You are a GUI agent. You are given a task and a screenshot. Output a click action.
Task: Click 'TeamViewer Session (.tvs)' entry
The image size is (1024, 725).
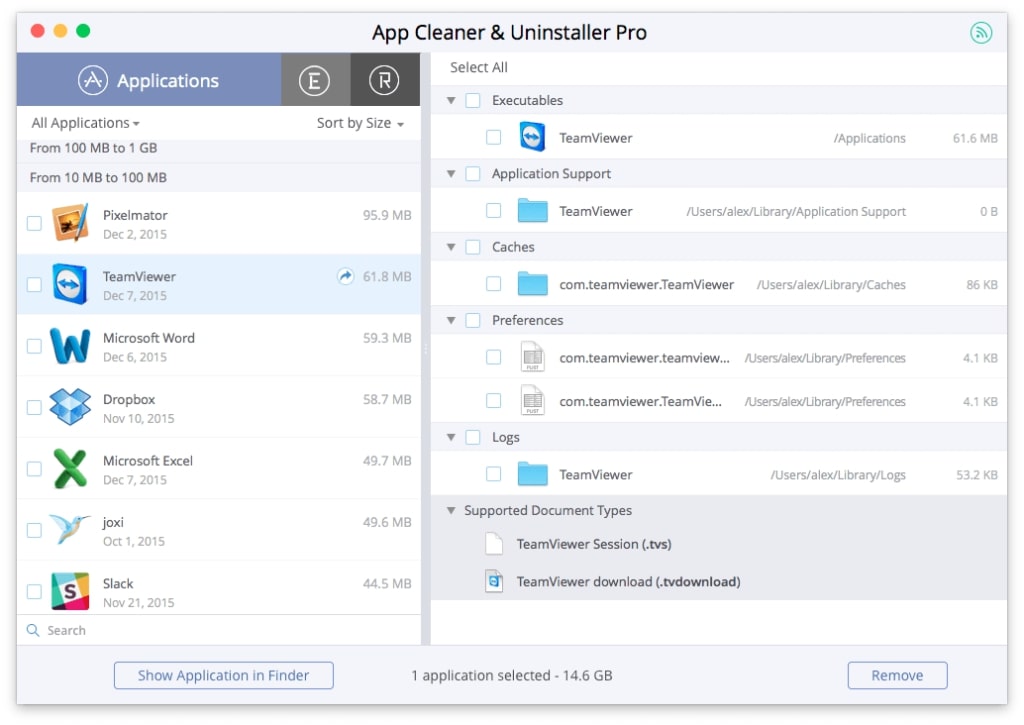(594, 544)
